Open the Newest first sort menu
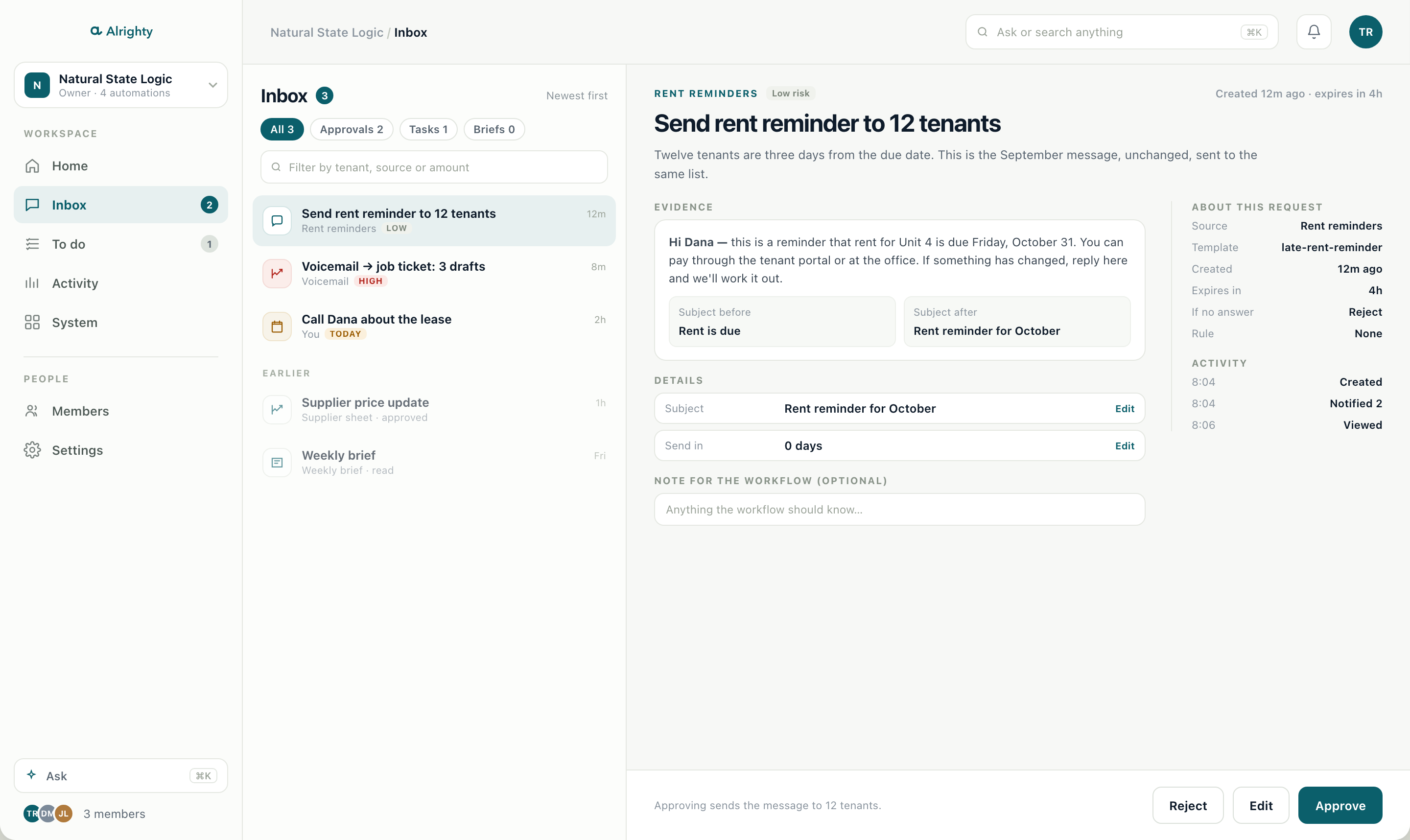Screen dimensions: 1410x840 point(577,95)
